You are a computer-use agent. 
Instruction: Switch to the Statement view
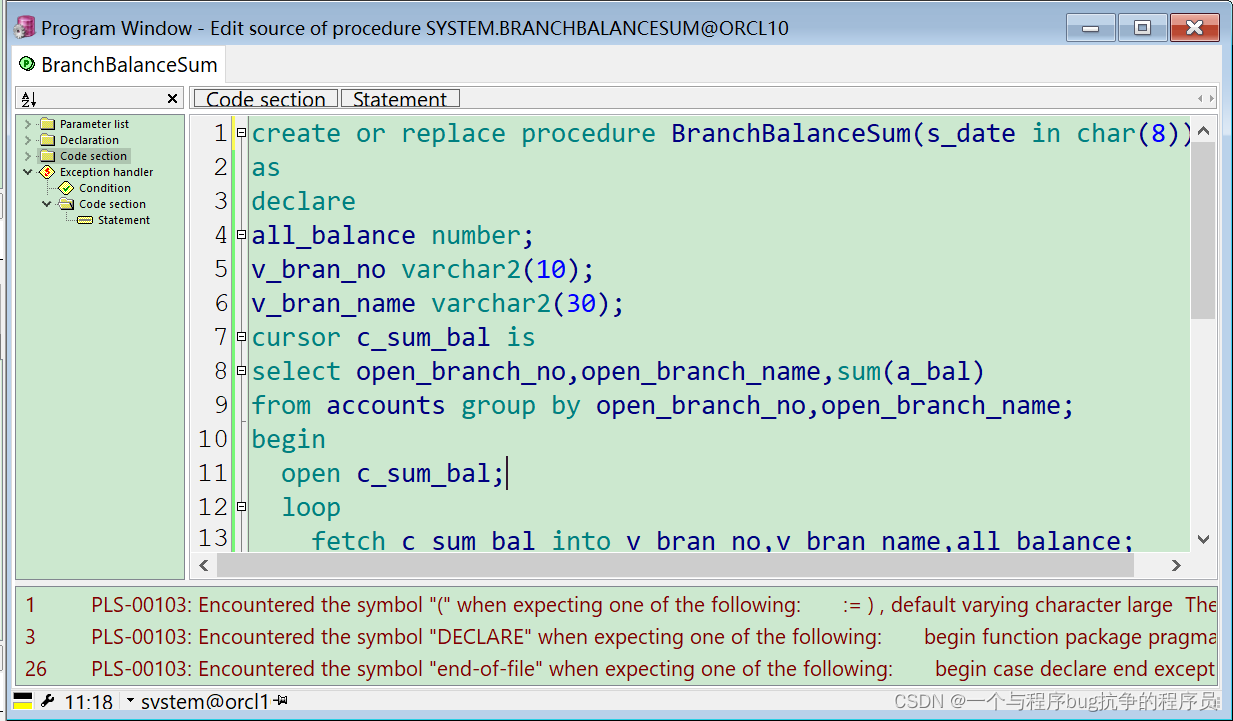(400, 98)
